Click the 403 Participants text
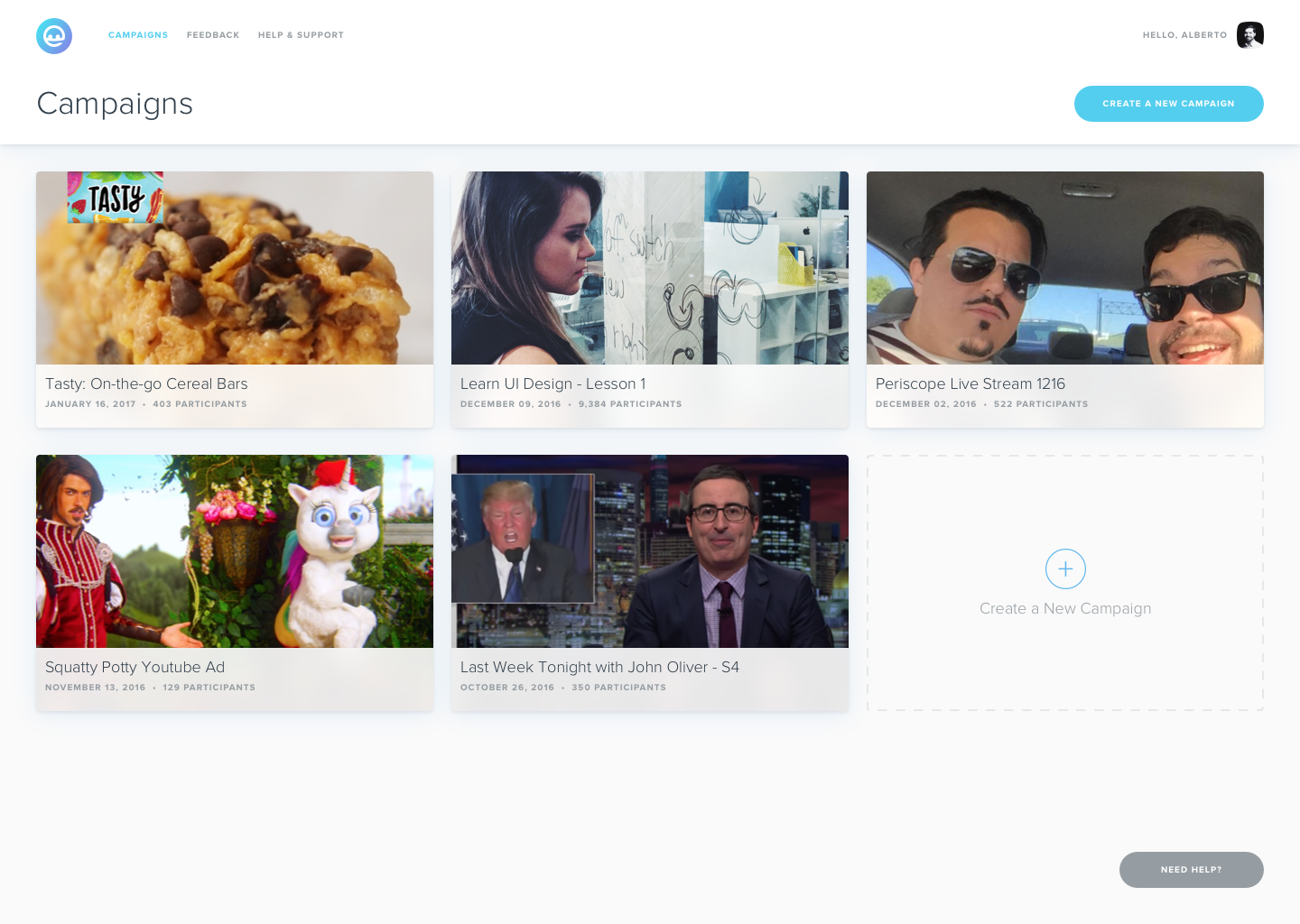 click(x=200, y=404)
